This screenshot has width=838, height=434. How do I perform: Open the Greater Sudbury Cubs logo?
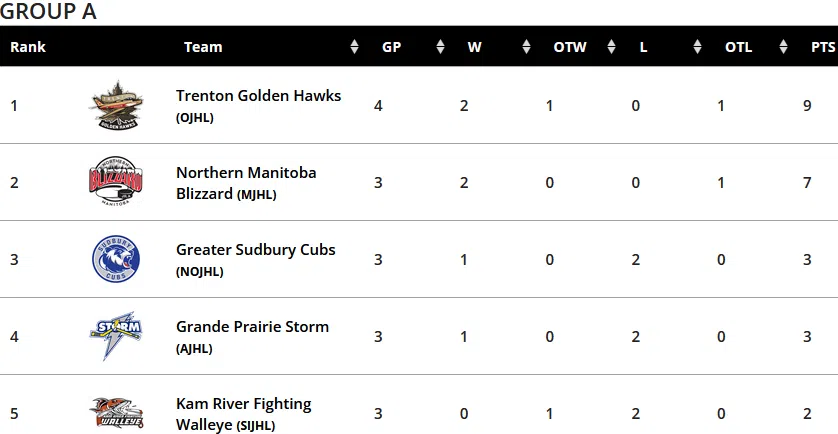(116, 259)
